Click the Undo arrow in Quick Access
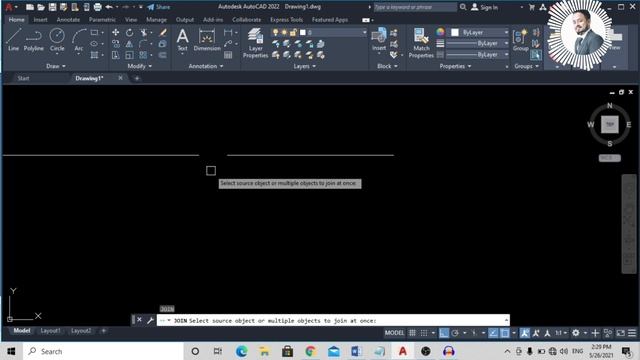Viewport: 640px width, 360px height. [x=109, y=7]
